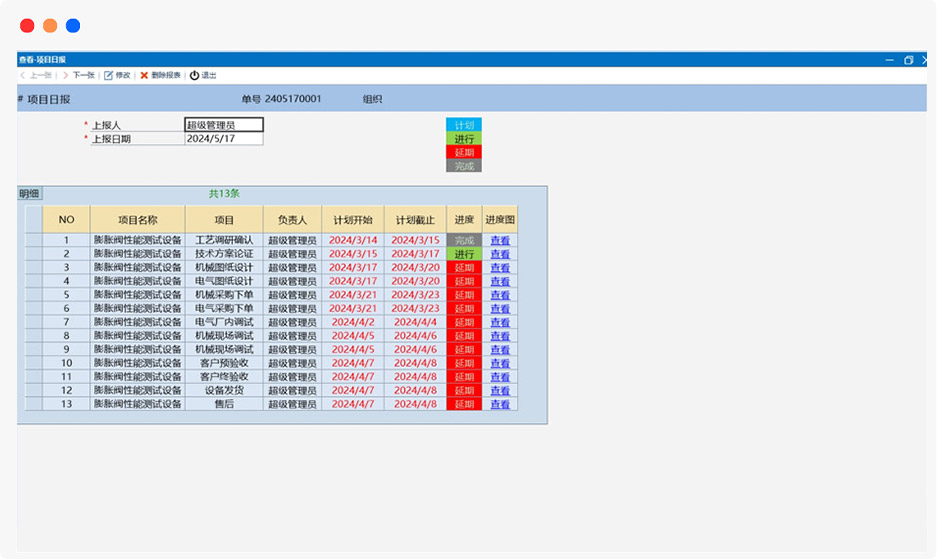The image size is (937, 559).
Task: Restore the window using title bar icon
Action: 908,60
